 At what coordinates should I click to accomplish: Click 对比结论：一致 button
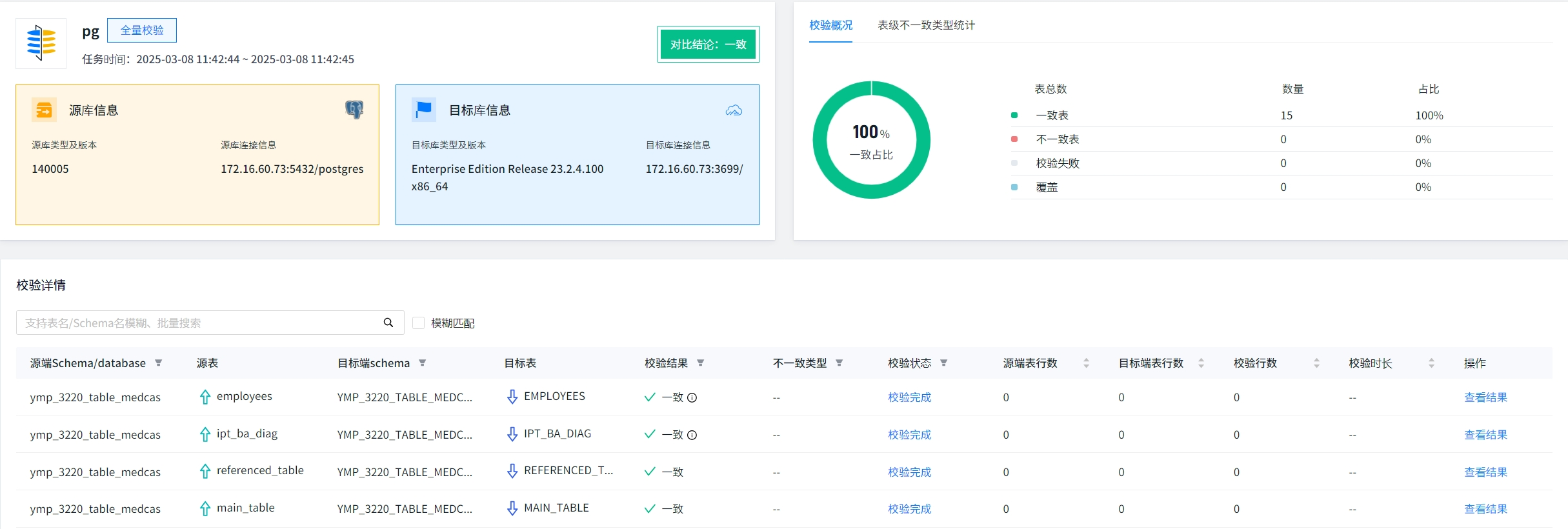pyautogui.click(x=708, y=45)
